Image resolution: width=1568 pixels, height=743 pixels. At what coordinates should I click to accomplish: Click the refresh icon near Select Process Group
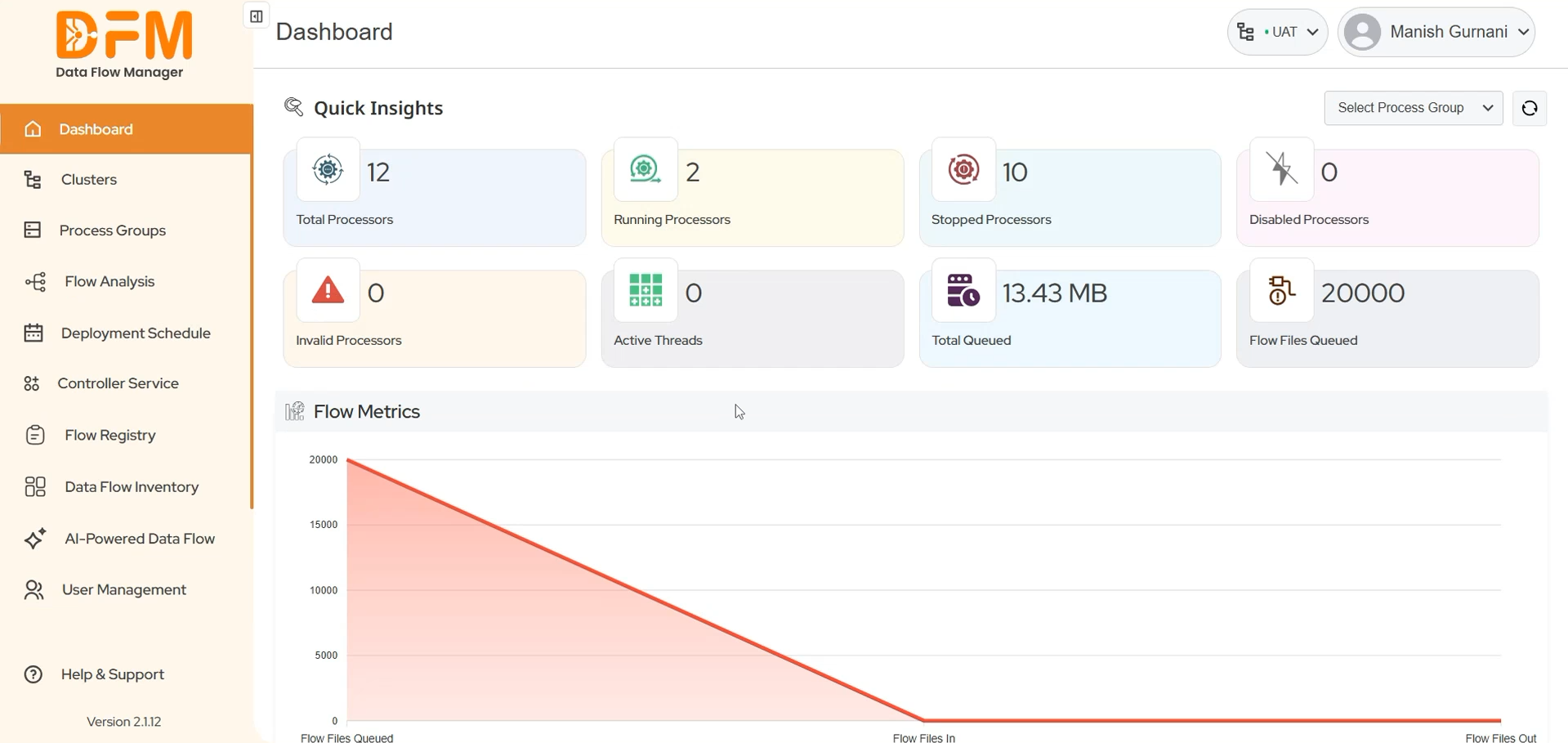pos(1529,107)
